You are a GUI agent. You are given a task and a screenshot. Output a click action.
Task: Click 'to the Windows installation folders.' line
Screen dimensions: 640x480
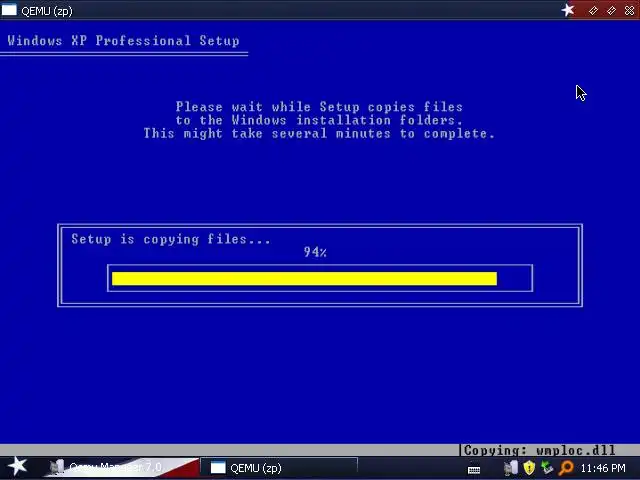319,120
